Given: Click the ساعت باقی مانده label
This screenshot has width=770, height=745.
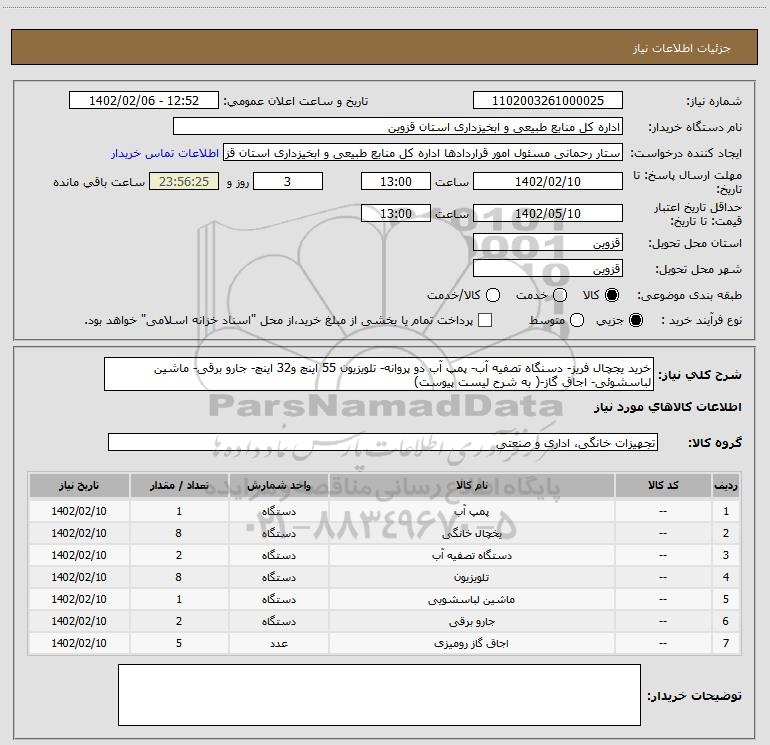Looking at the screenshot, I should click(99, 182).
